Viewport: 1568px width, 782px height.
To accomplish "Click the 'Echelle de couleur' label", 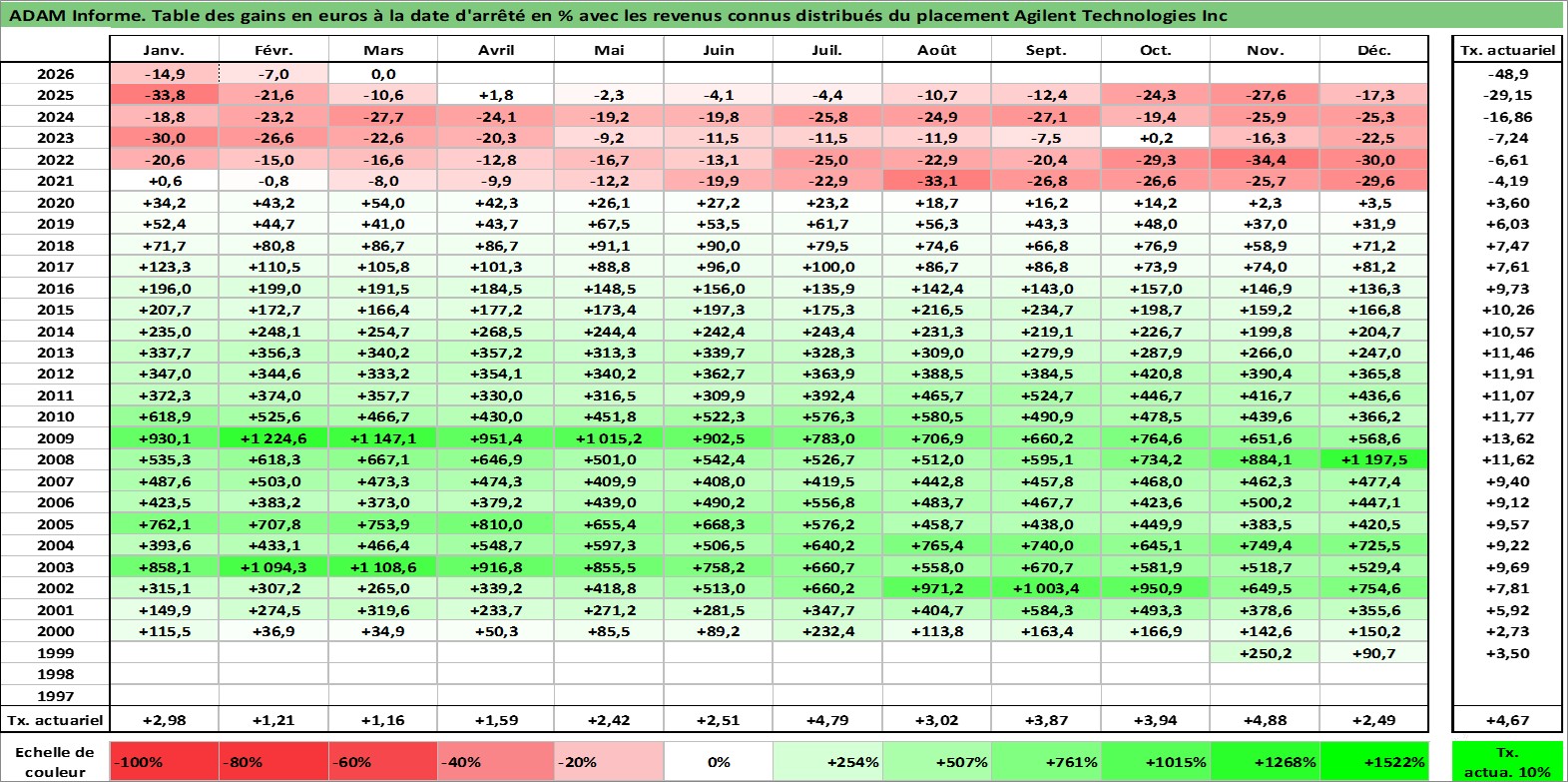I will (x=55, y=761).
